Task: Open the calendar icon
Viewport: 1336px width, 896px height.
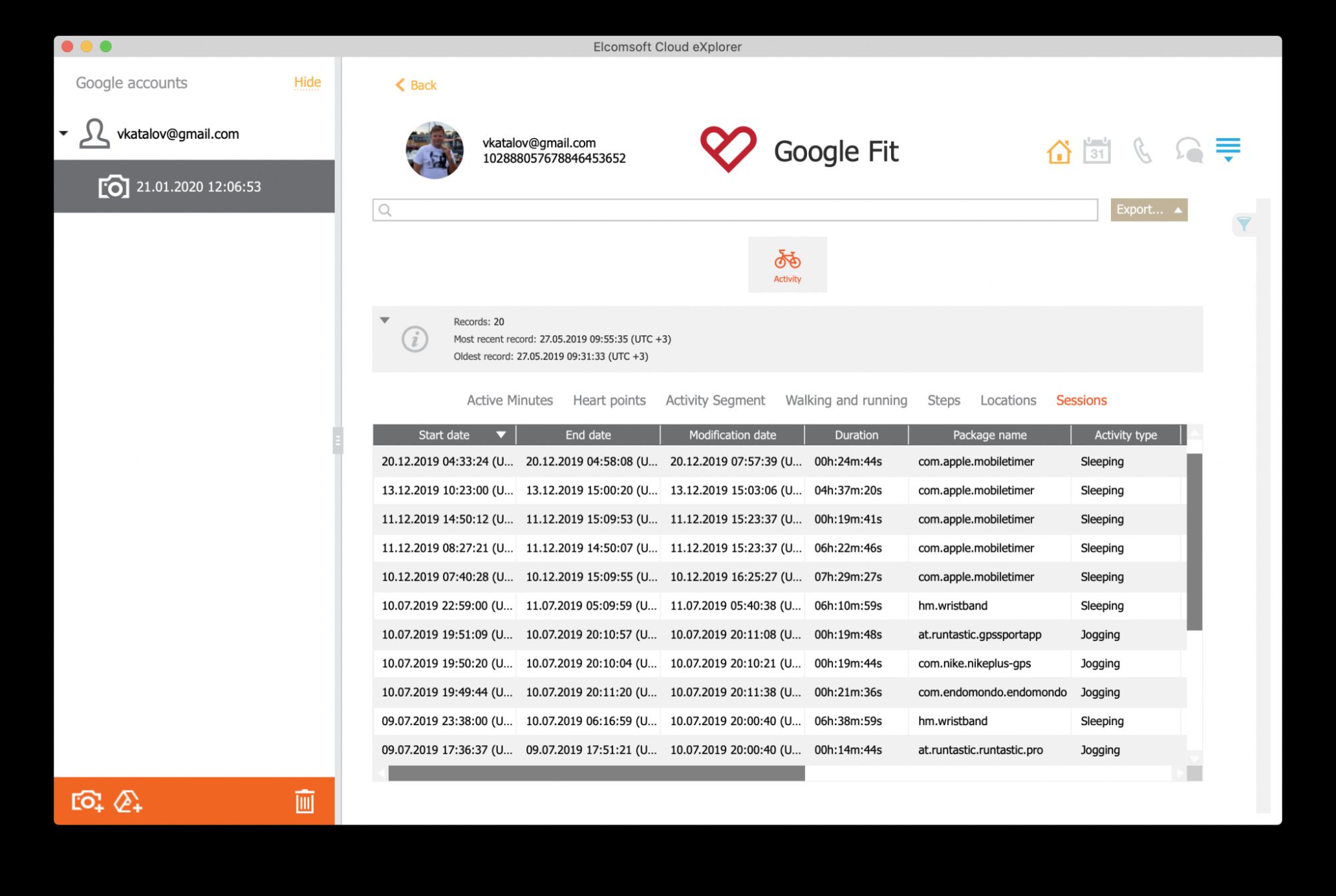Action: 1097,151
